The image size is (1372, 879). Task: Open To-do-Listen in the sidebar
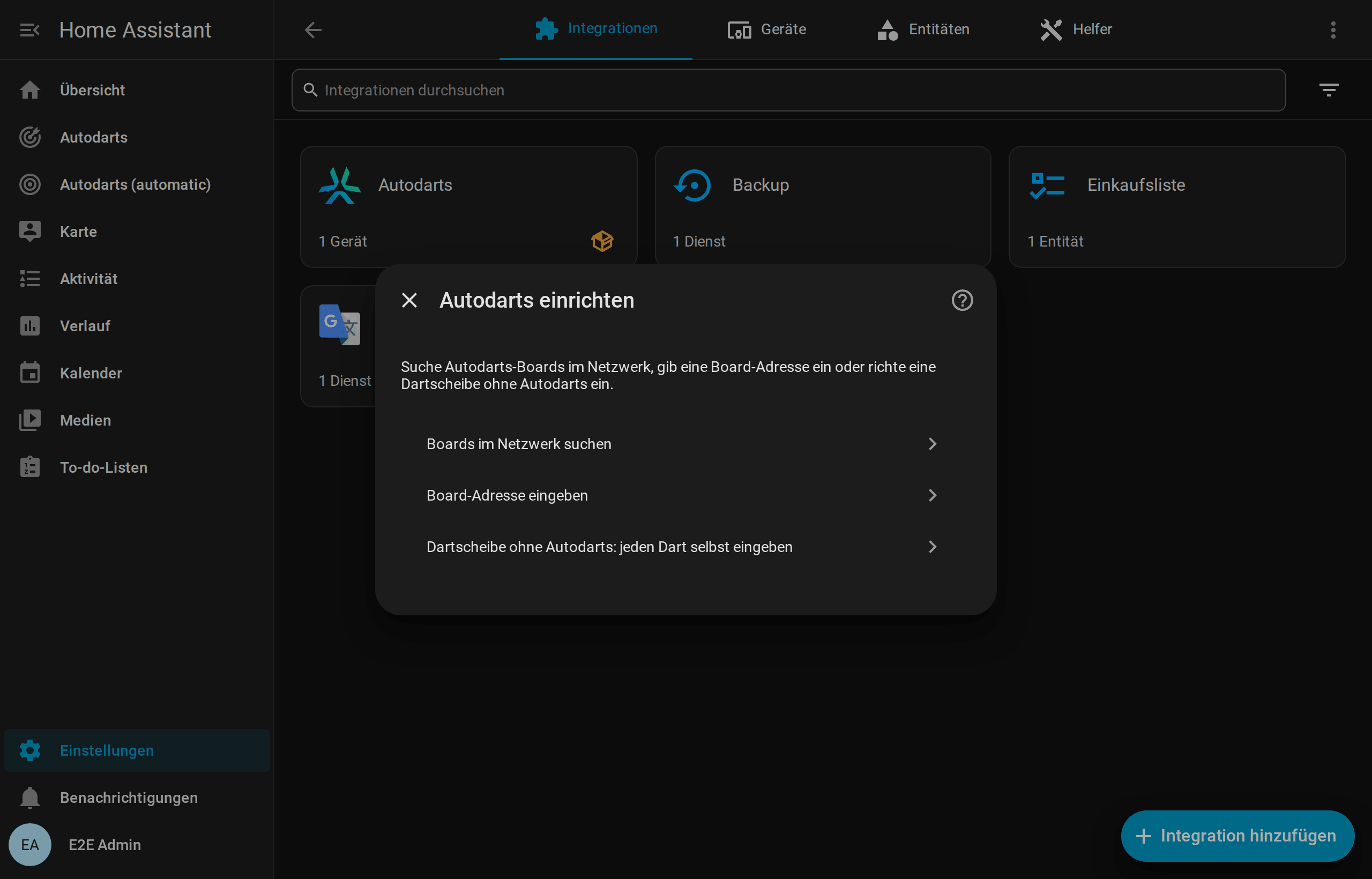[x=137, y=467]
